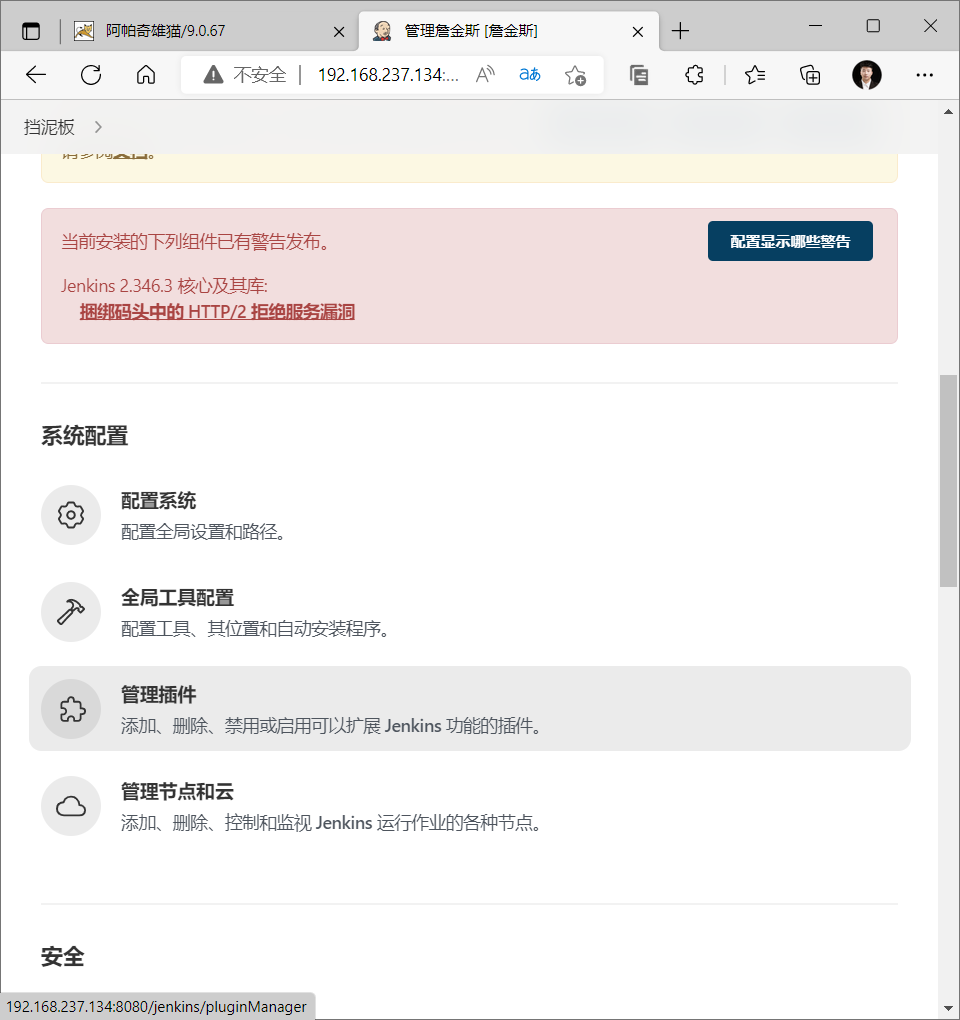Click the scrollbar up arrow
960x1020 pixels.
coord(948,112)
